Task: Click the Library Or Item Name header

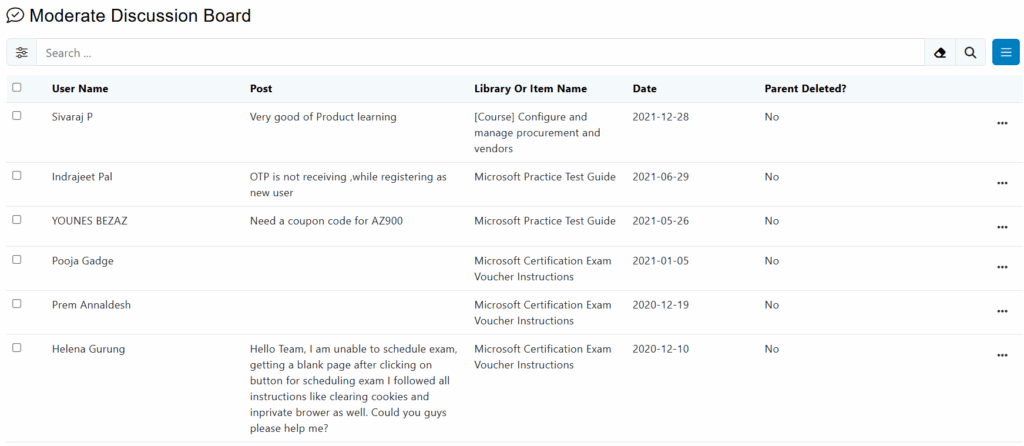Action: [530, 89]
